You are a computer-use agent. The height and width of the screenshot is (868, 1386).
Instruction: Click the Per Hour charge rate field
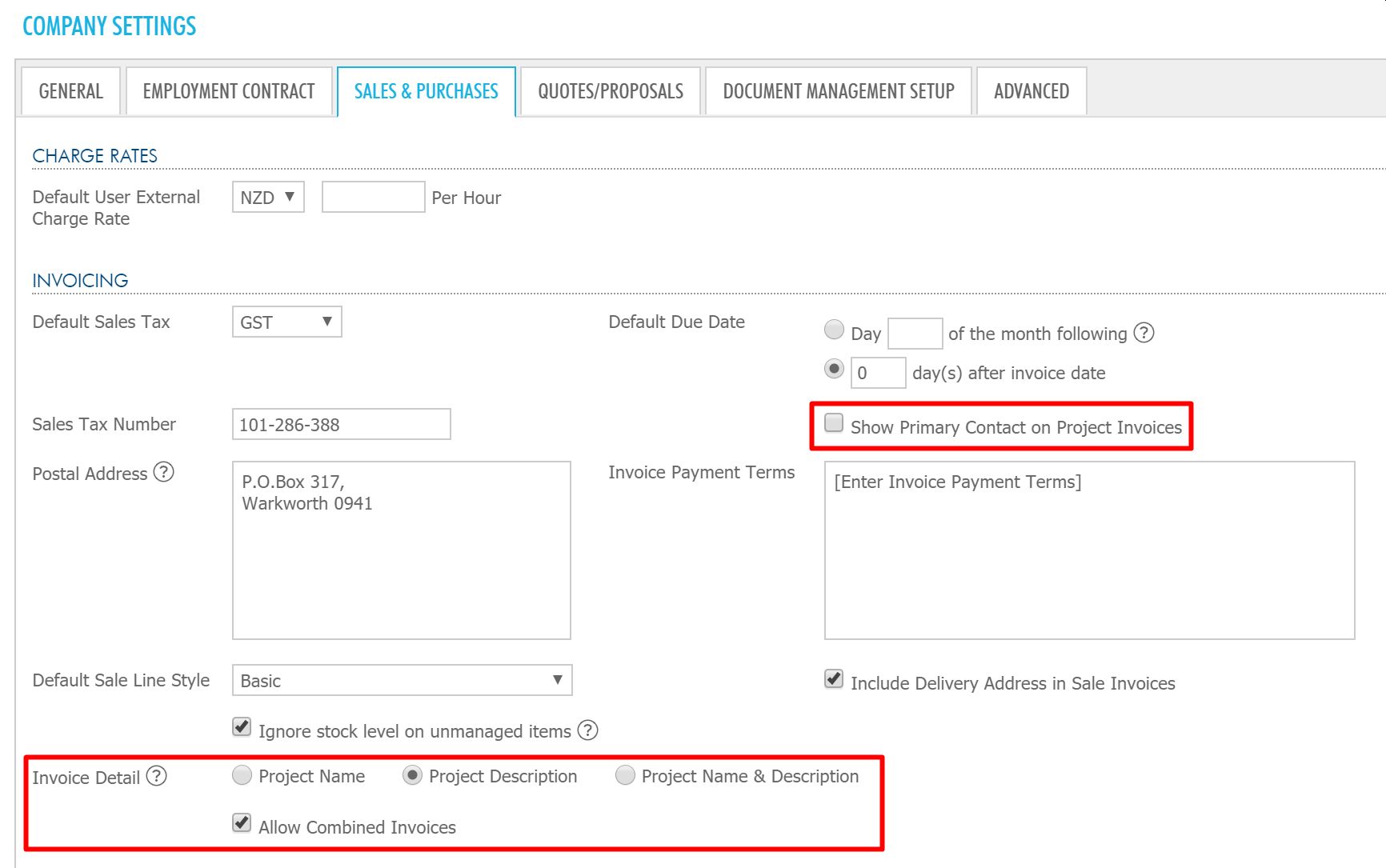pos(373,198)
